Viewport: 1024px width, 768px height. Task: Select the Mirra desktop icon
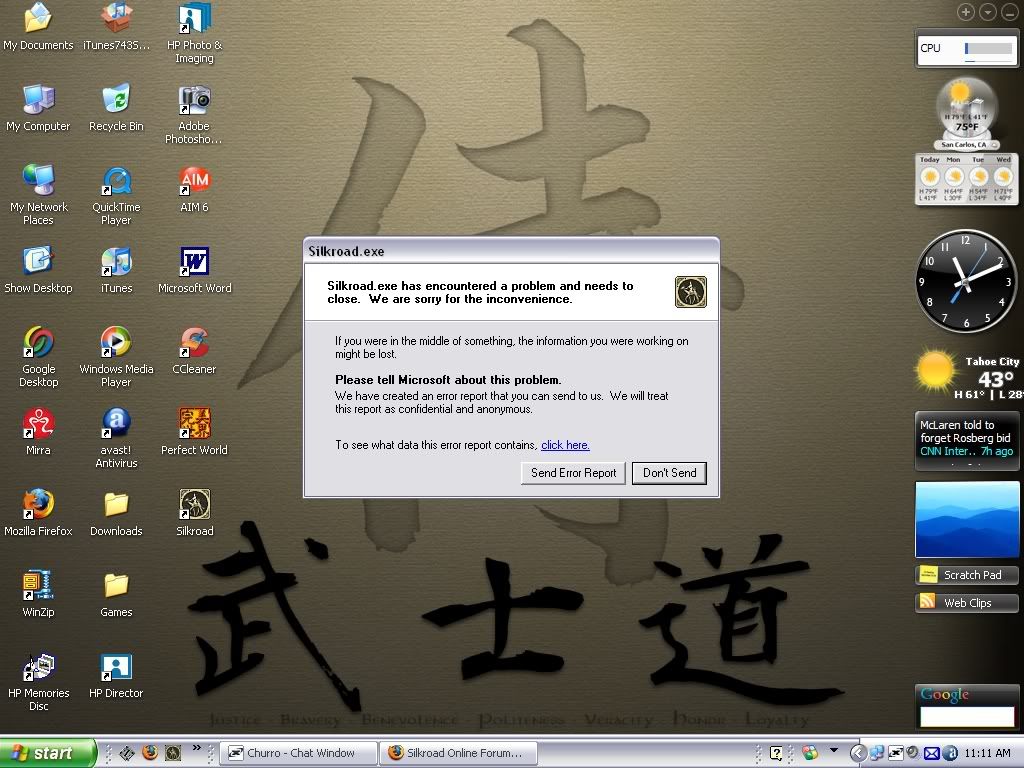point(38,432)
